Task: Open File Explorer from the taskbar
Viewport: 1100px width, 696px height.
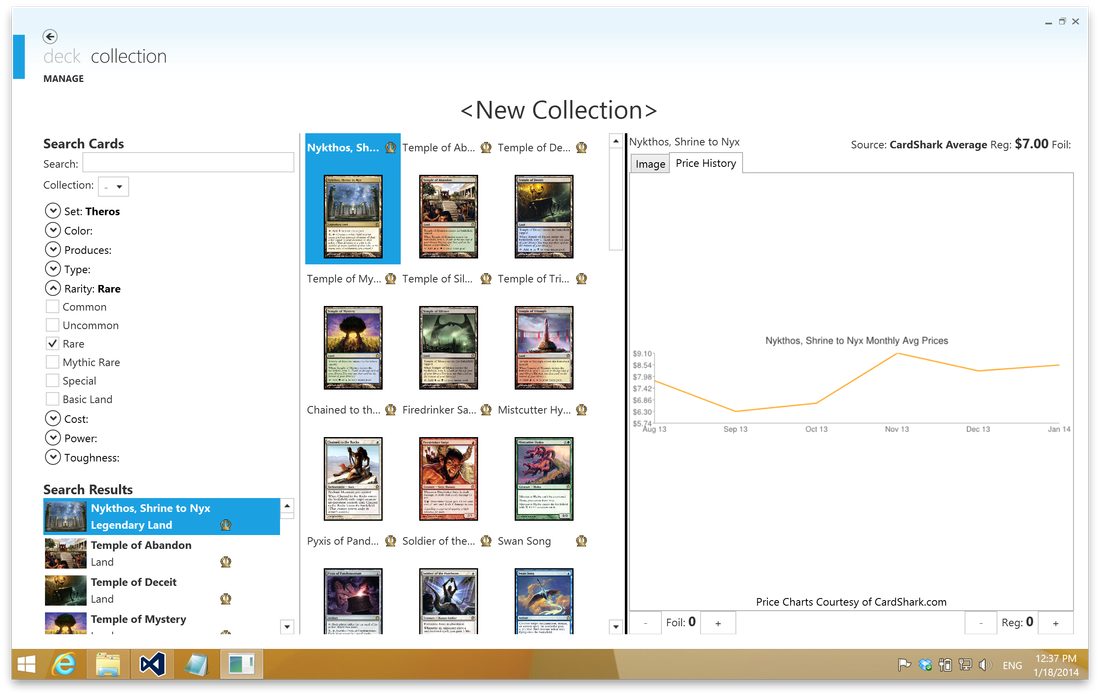Action: tap(108, 664)
